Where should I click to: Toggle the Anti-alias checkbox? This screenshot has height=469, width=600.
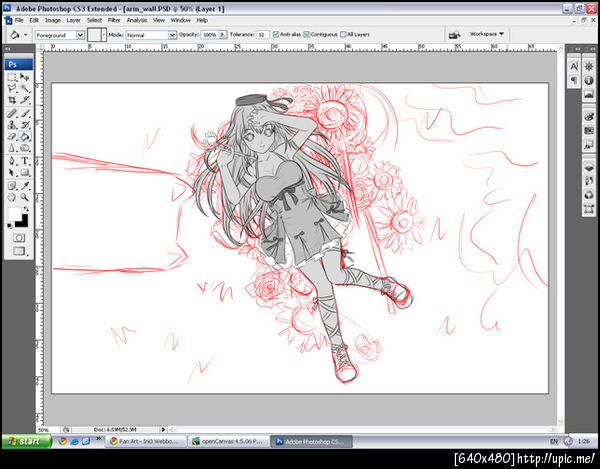(x=276, y=34)
